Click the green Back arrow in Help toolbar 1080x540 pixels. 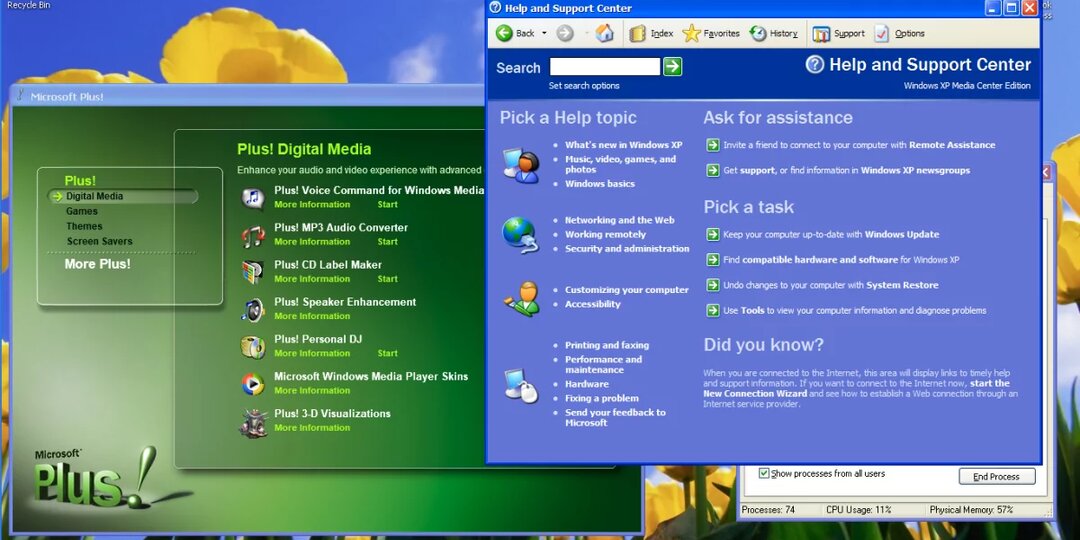point(504,33)
